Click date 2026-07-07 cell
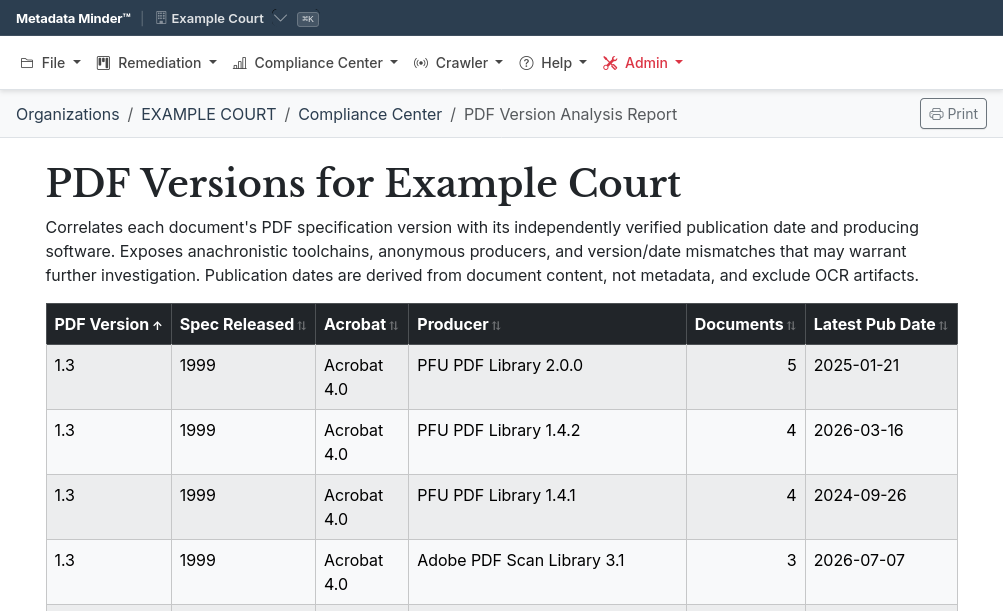This screenshot has width=1003, height=611. (881, 572)
